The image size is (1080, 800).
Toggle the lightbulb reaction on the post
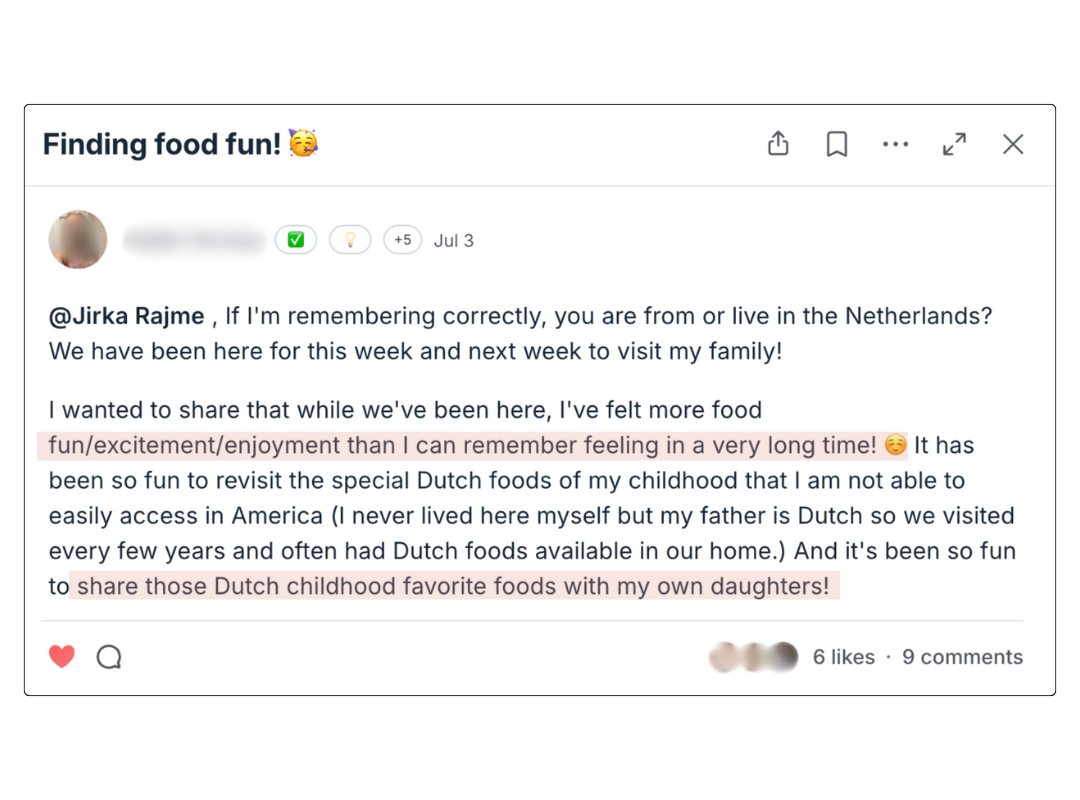click(350, 240)
